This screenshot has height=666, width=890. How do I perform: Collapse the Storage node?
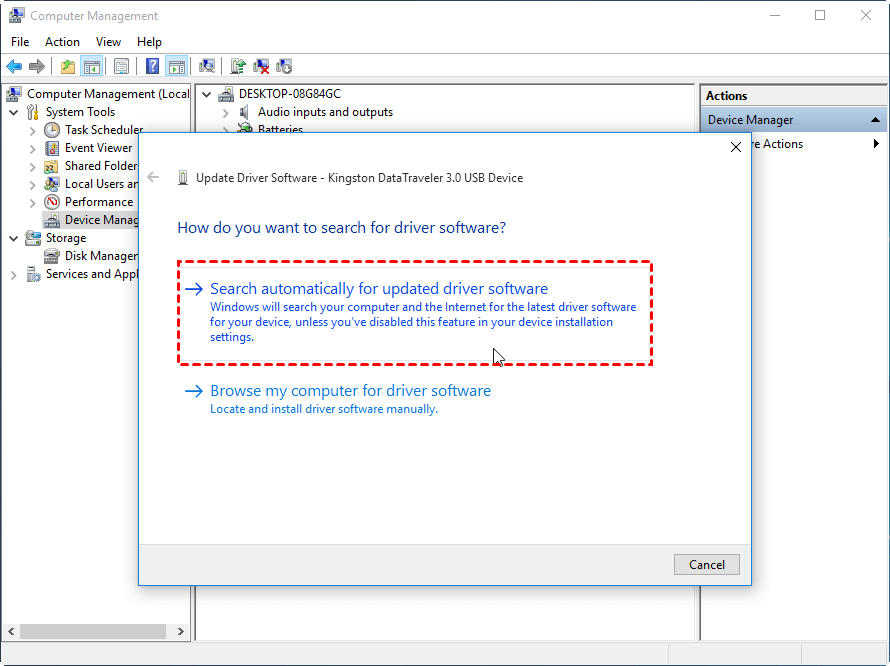coord(14,238)
